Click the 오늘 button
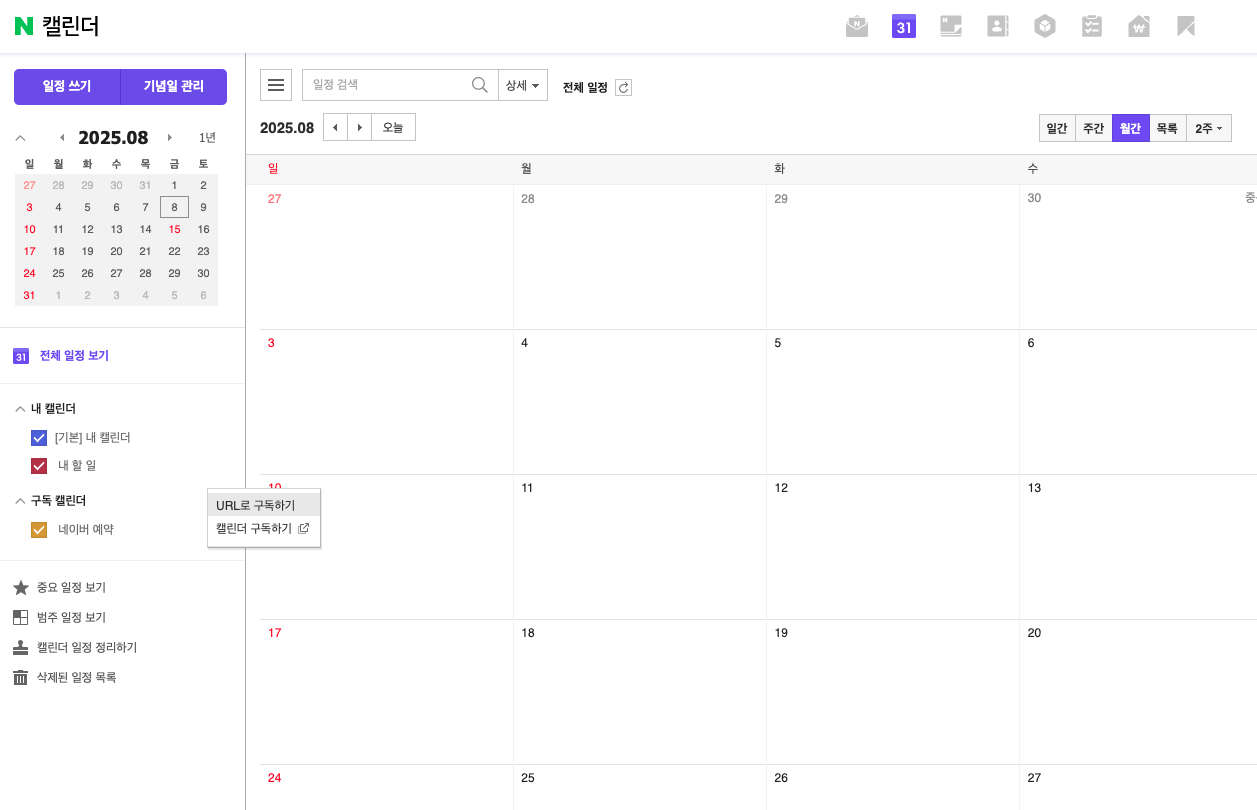 [393, 127]
